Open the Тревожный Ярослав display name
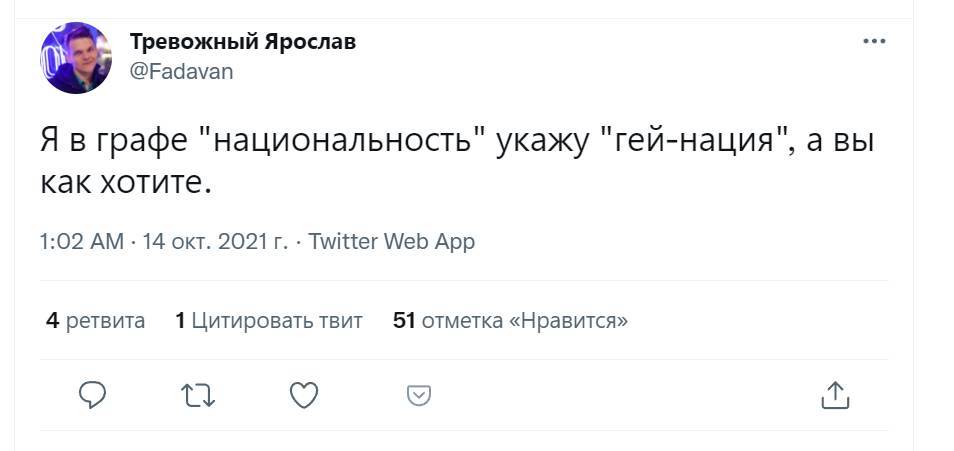This screenshot has width=954, height=451. (243, 42)
